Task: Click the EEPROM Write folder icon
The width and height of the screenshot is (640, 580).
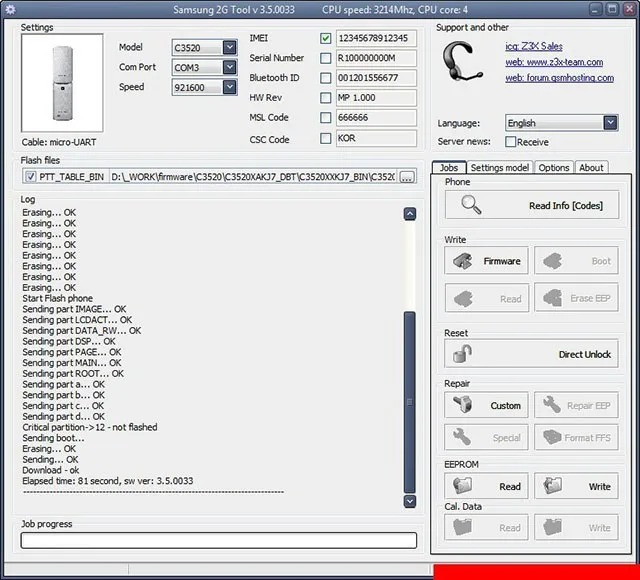Action: point(553,486)
